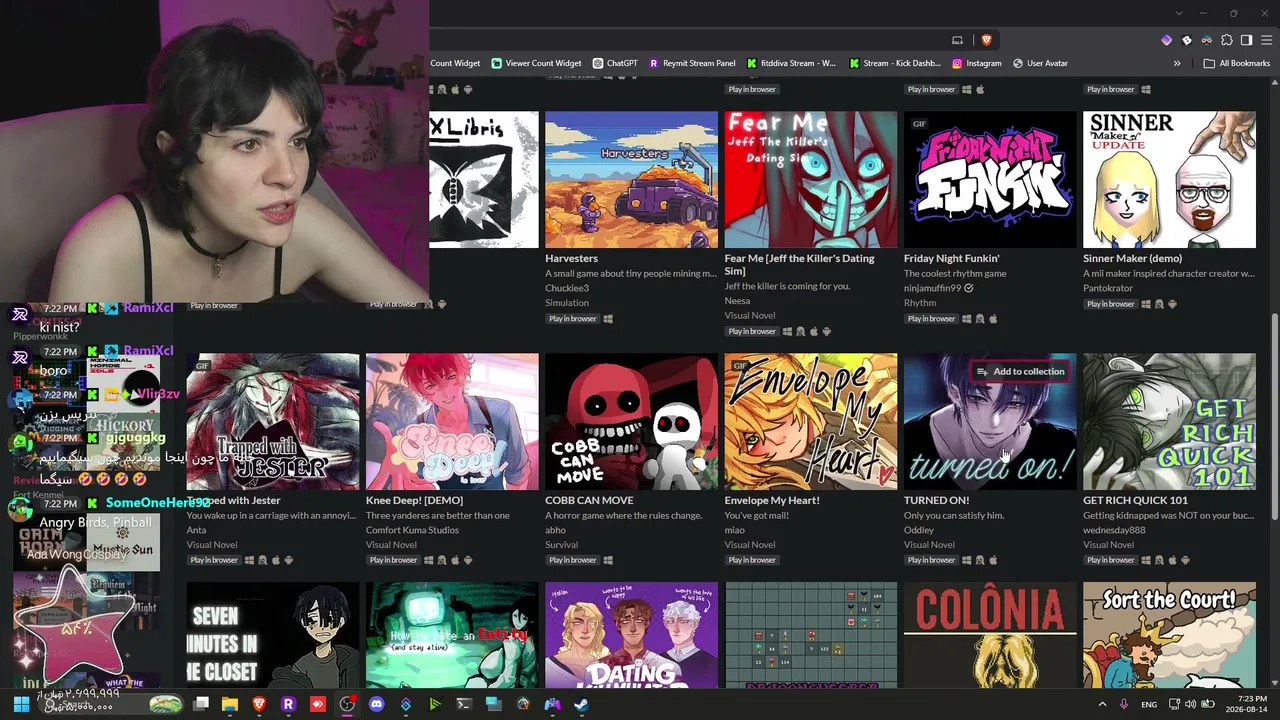Open the User Avatar bookmark
The height and width of the screenshot is (720, 1280).
coord(1040,63)
